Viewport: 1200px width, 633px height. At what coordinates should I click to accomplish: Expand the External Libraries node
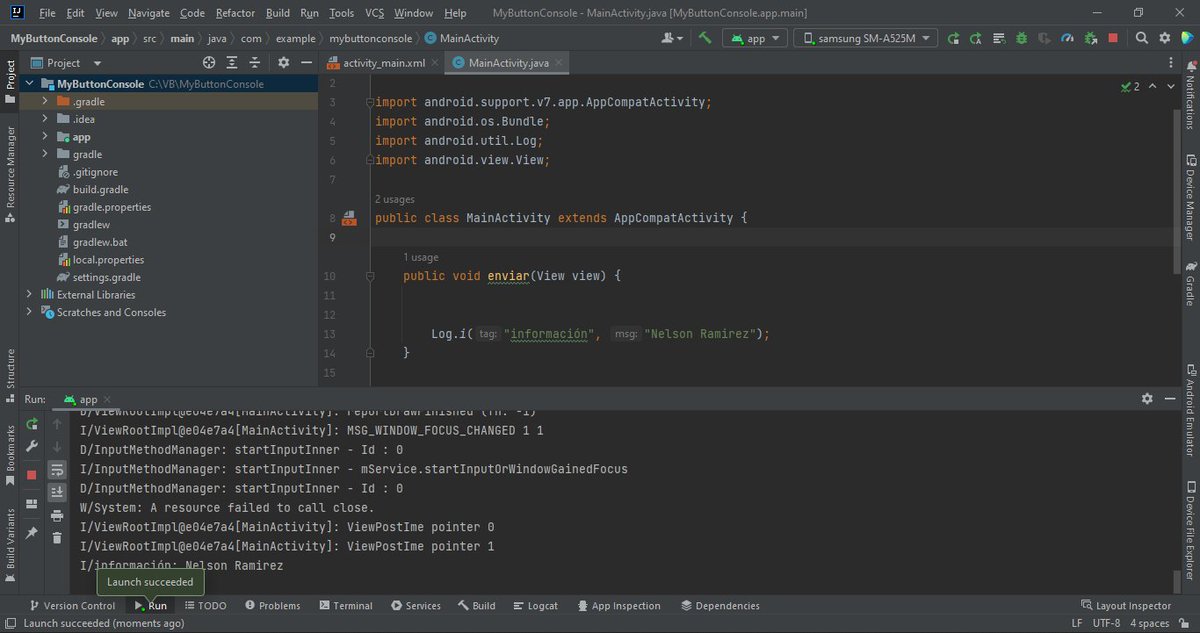30,295
